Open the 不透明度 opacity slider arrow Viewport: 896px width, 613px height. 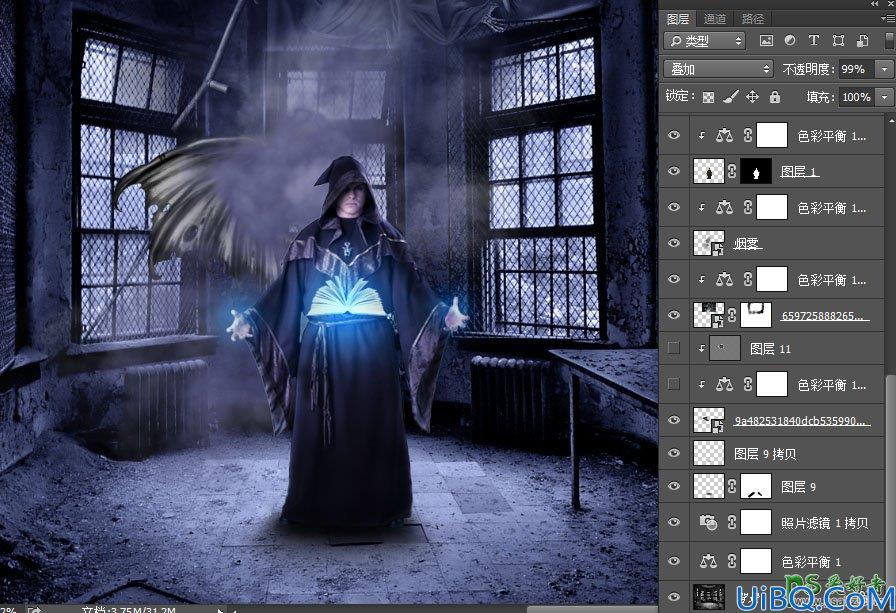coord(885,69)
